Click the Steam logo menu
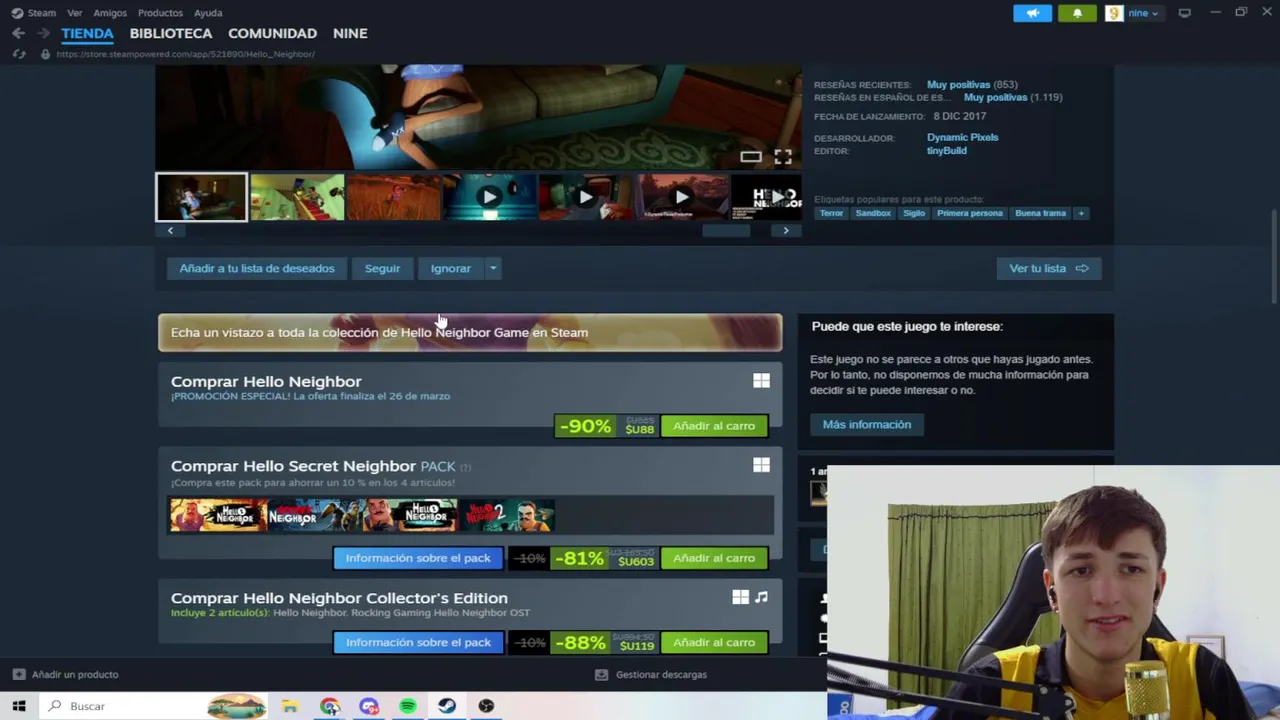1280x720 pixels. point(33,13)
